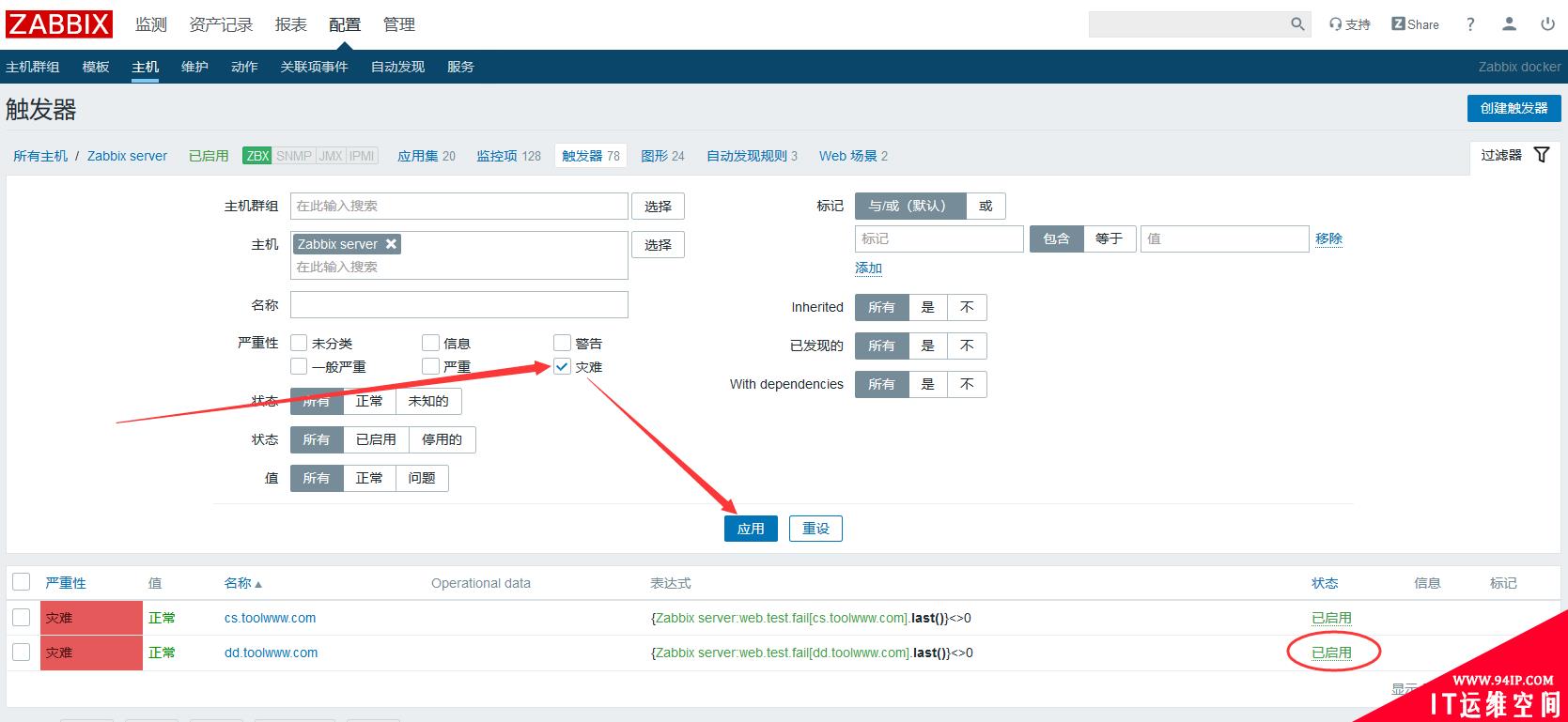
Task: Click the 应用 filter button
Action: (751, 529)
